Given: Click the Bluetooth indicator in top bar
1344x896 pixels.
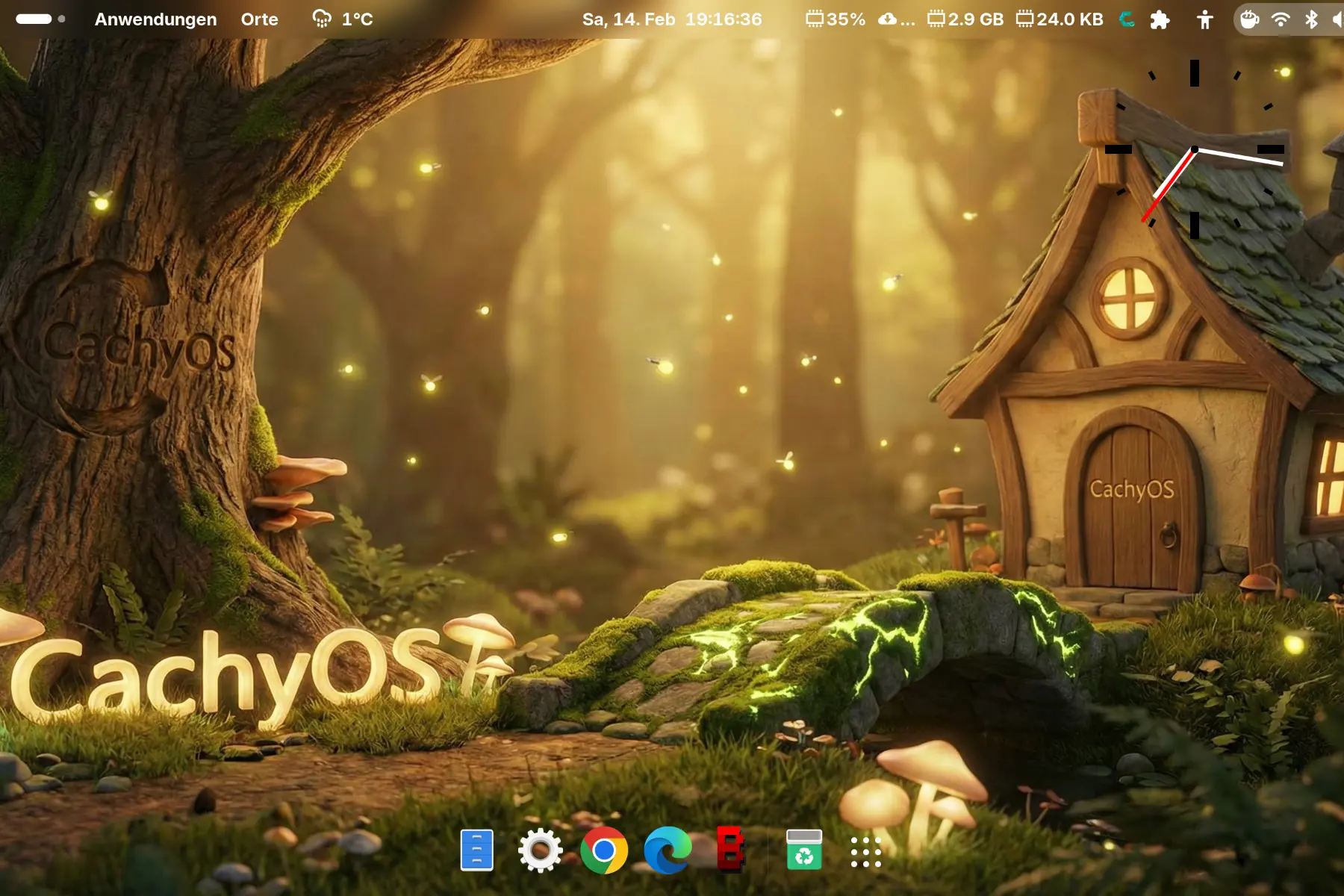Looking at the screenshot, I should pos(1311,19).
